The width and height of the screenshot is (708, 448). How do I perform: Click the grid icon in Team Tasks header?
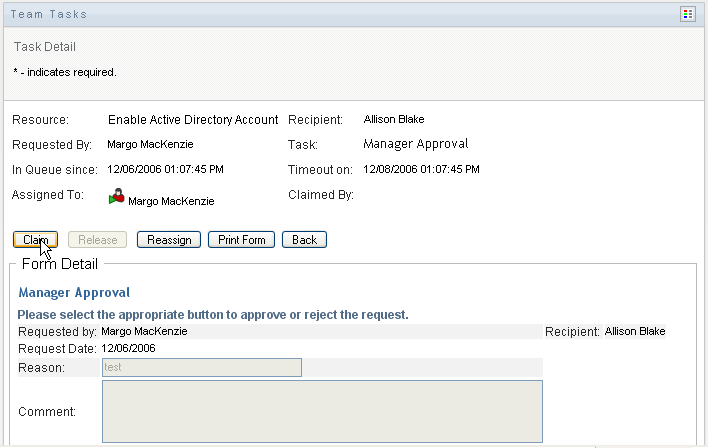pyautogui.click(x=687, y=14)
